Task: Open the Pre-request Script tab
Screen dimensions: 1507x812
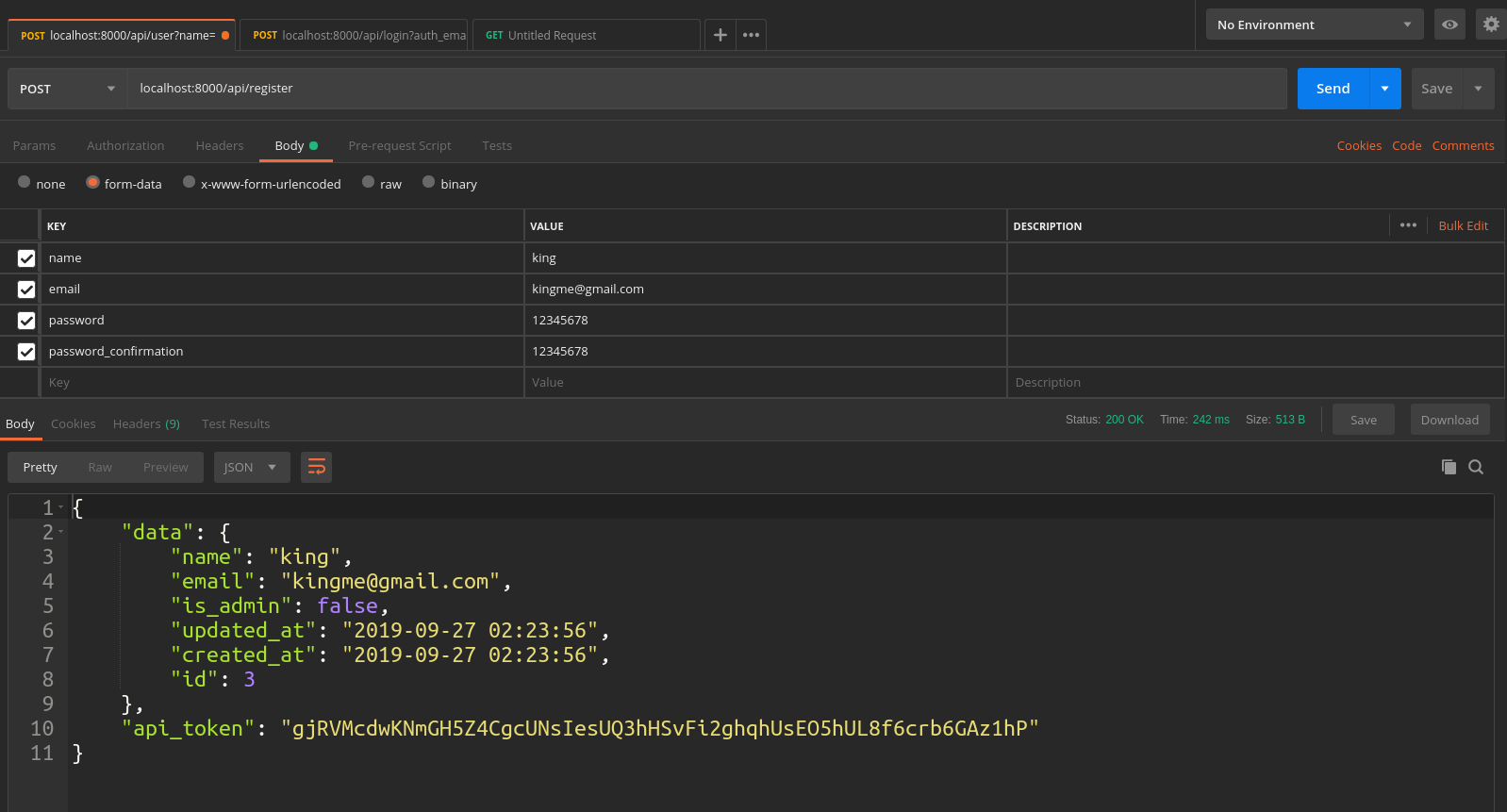Action: coord(400,145)
